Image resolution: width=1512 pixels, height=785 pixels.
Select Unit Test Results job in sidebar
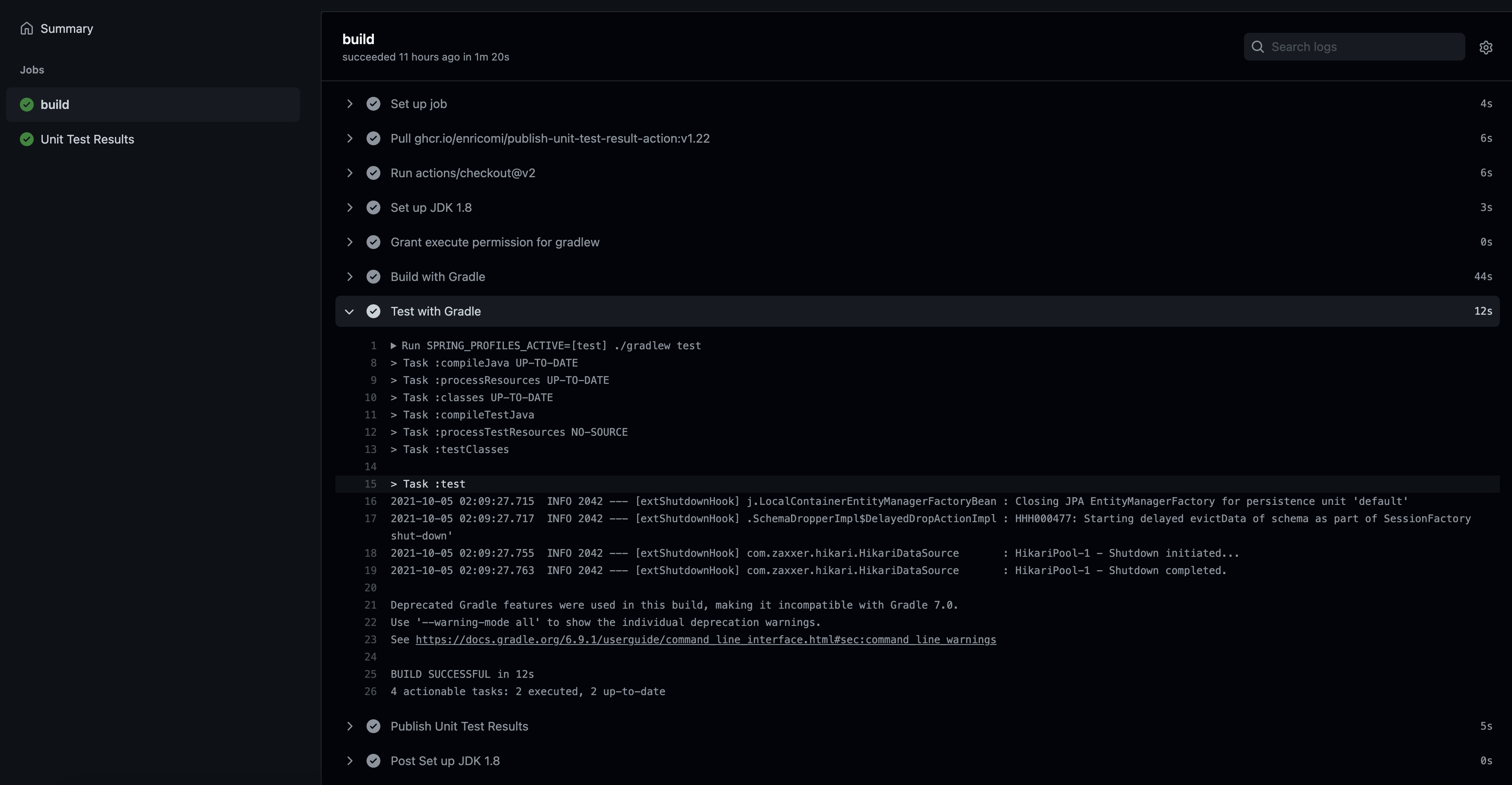[x=87, y=139]
